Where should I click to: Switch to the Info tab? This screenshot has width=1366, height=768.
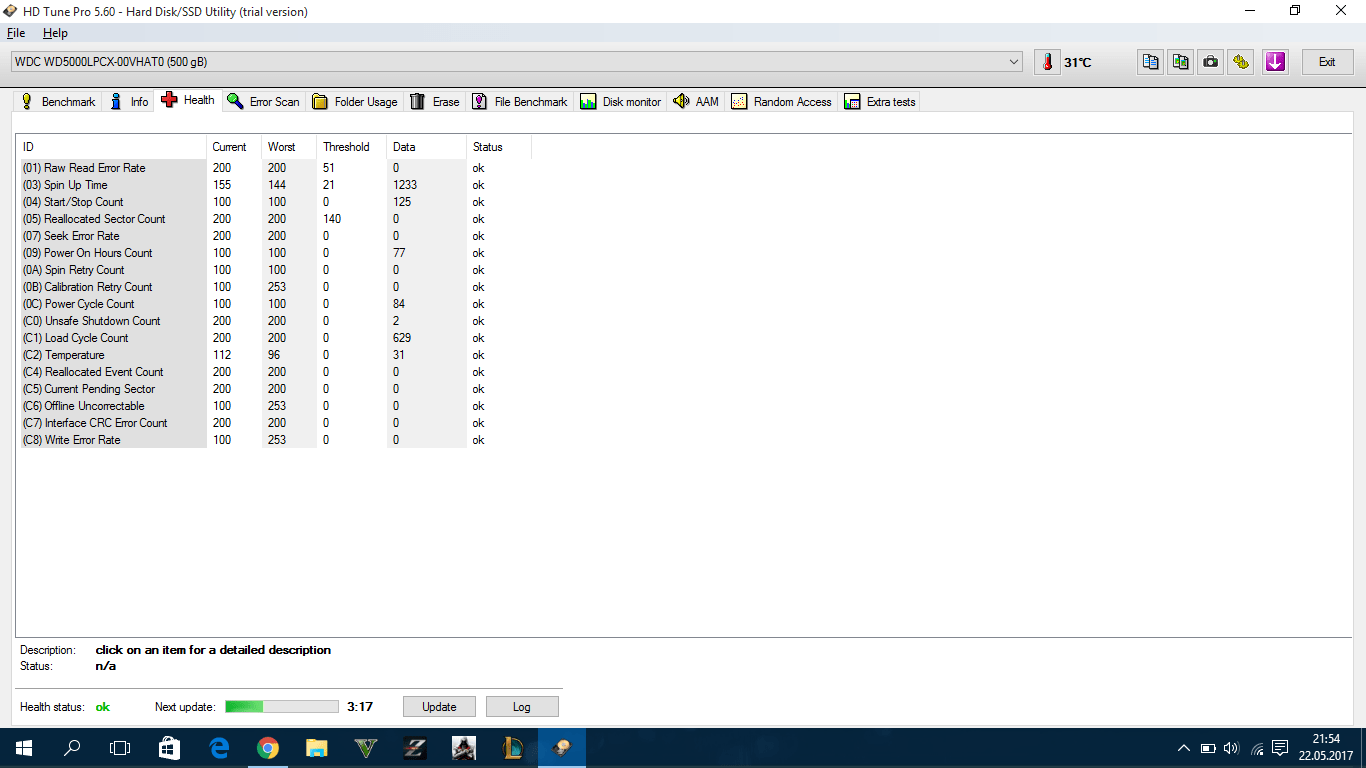coord(129,102)
